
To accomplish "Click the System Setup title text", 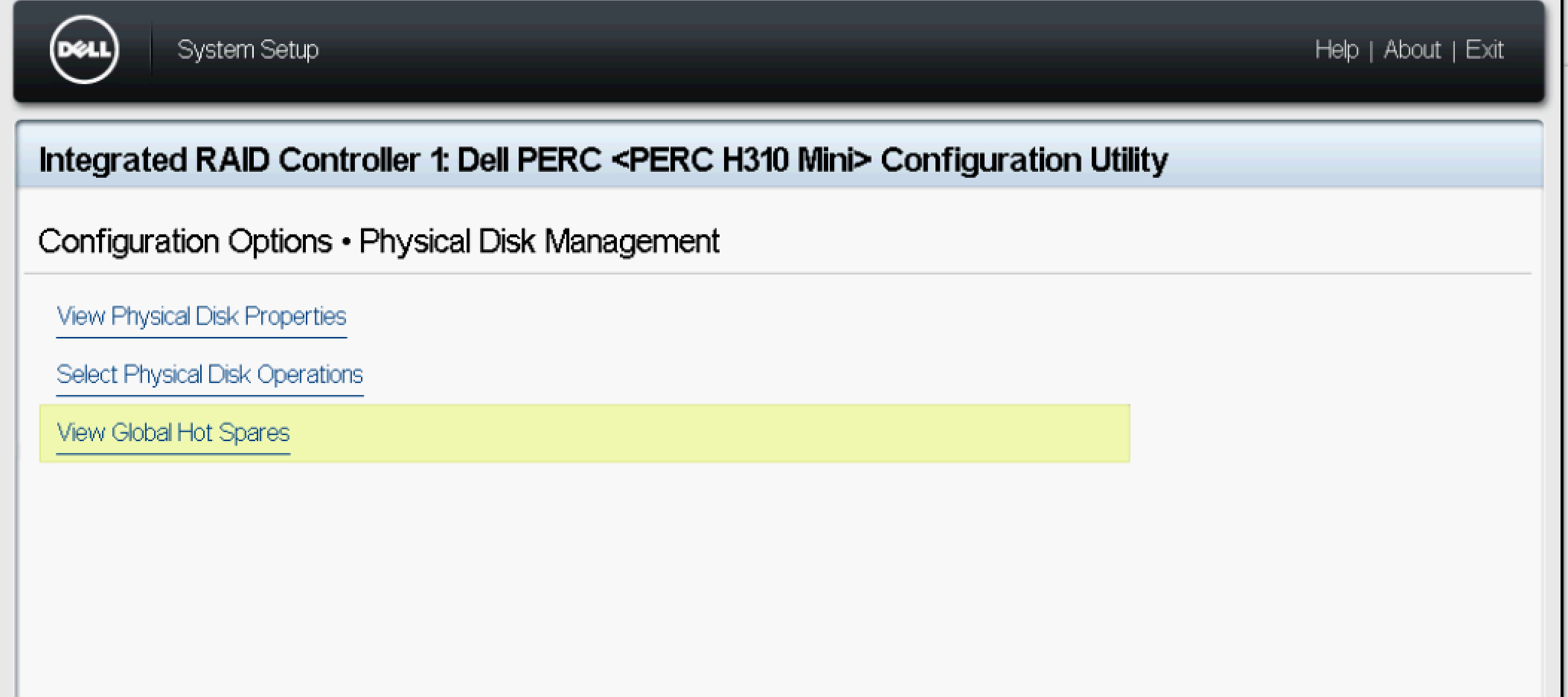I will tap(248, 50).
